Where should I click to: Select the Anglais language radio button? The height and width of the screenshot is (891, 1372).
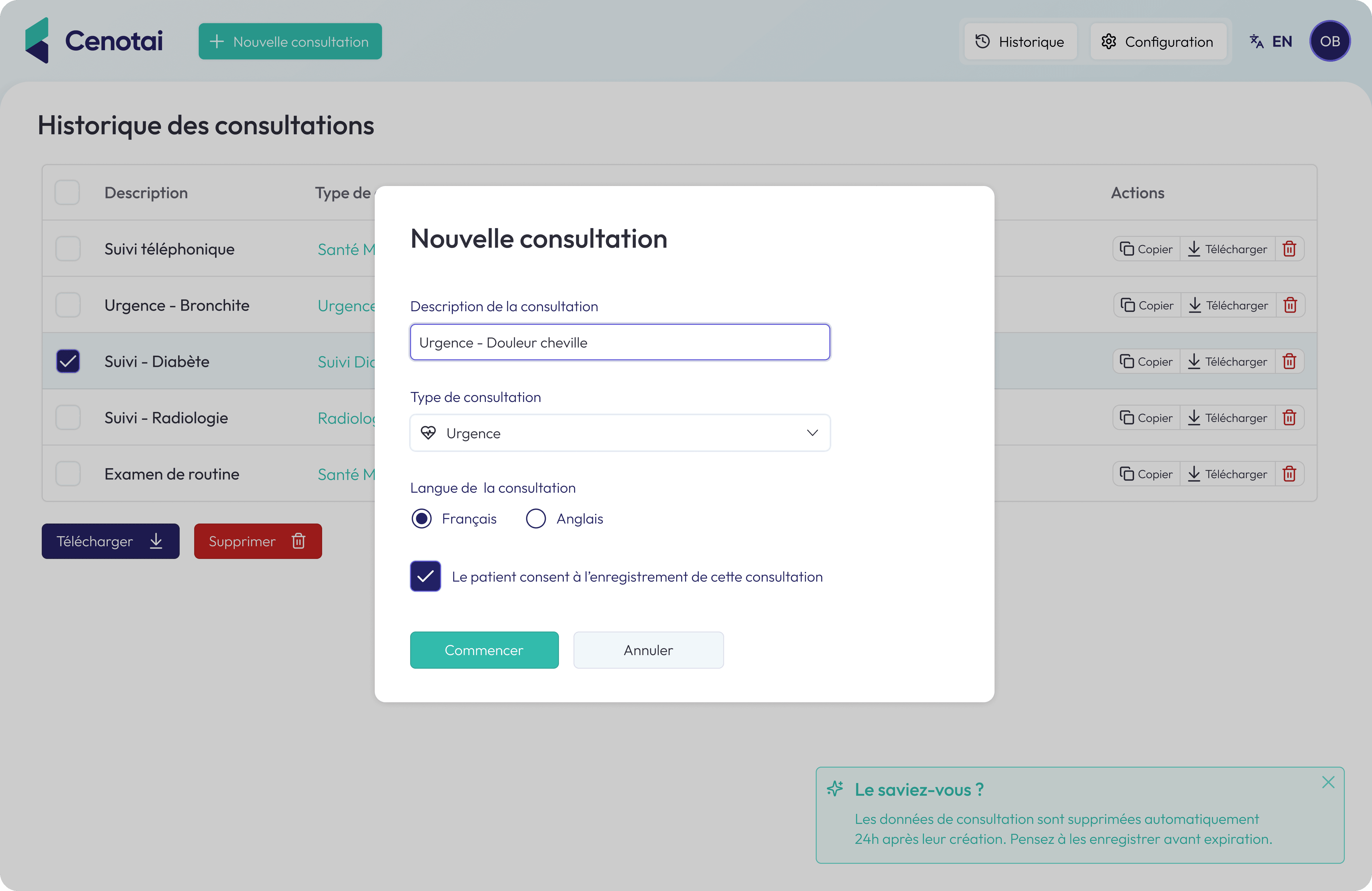click(x=536, y=519)
